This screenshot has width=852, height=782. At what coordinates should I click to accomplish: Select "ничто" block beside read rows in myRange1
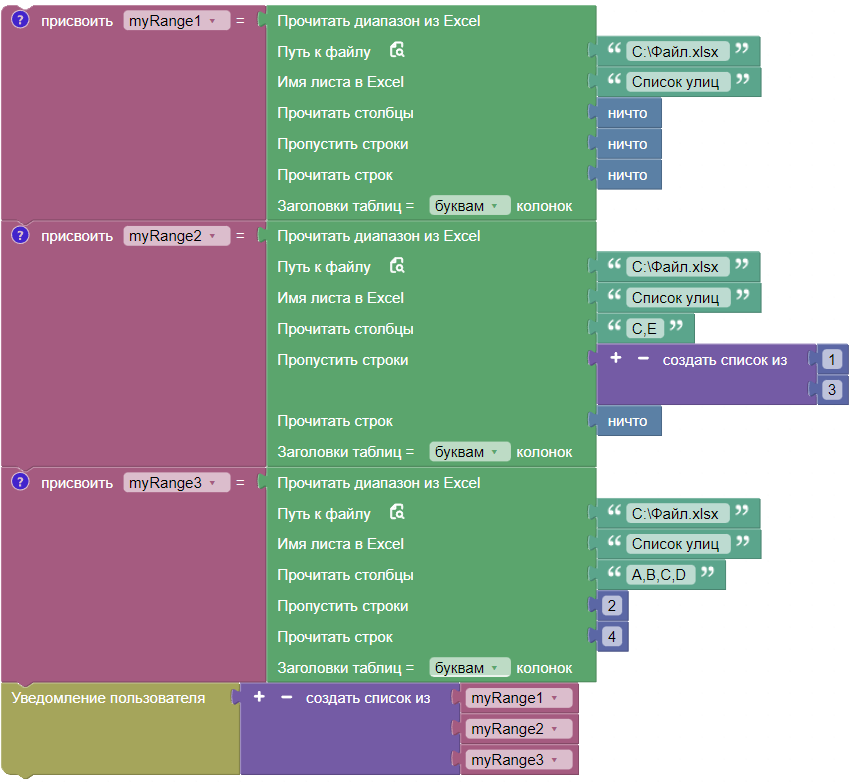629,175
